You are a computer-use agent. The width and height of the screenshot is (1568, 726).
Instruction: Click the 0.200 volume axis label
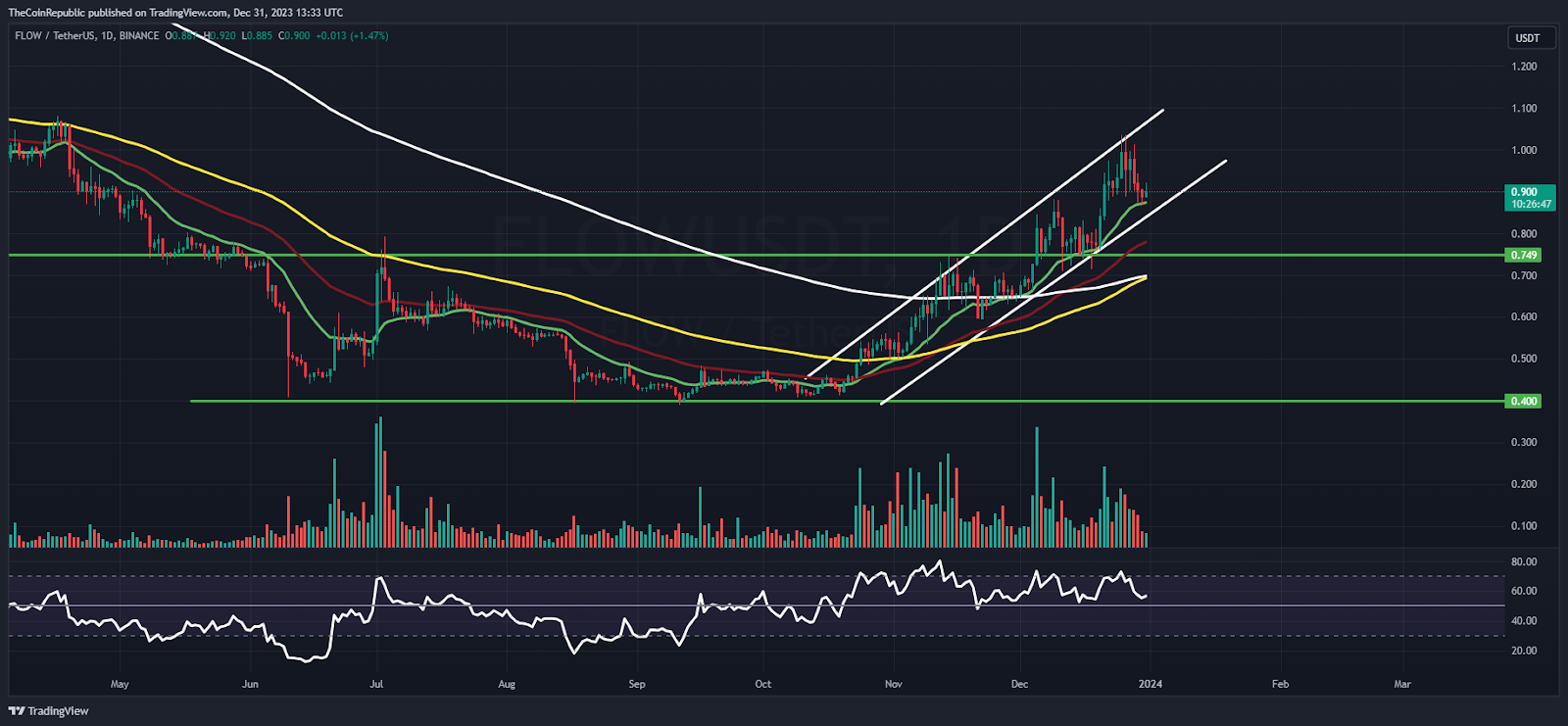pyautogui.click(x=1524, y=484)
